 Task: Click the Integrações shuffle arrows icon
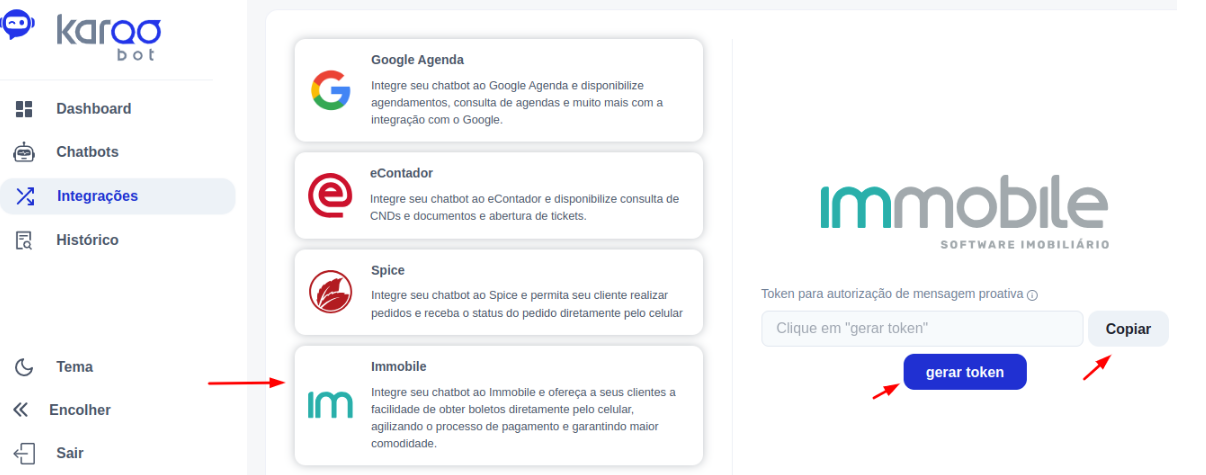pos(25,196)
